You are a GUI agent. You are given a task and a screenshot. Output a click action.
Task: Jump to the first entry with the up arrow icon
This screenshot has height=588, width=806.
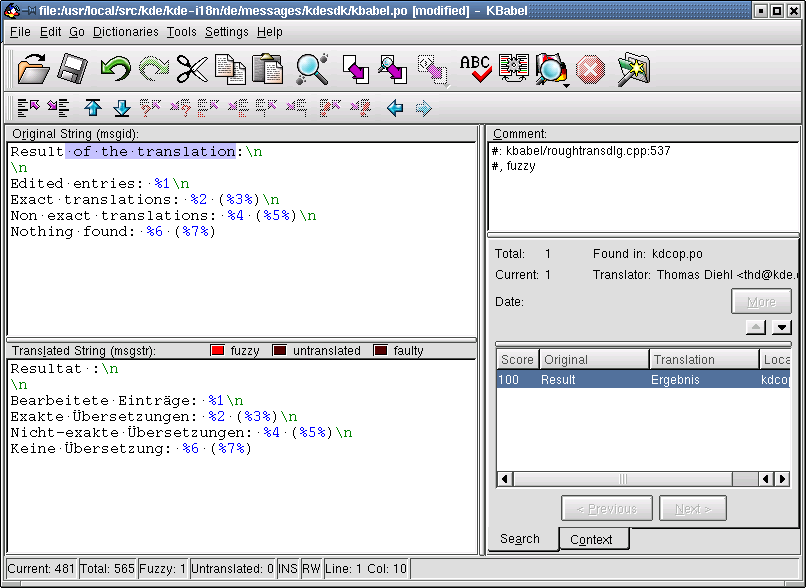pyautogui.click(x=93, y=108)
